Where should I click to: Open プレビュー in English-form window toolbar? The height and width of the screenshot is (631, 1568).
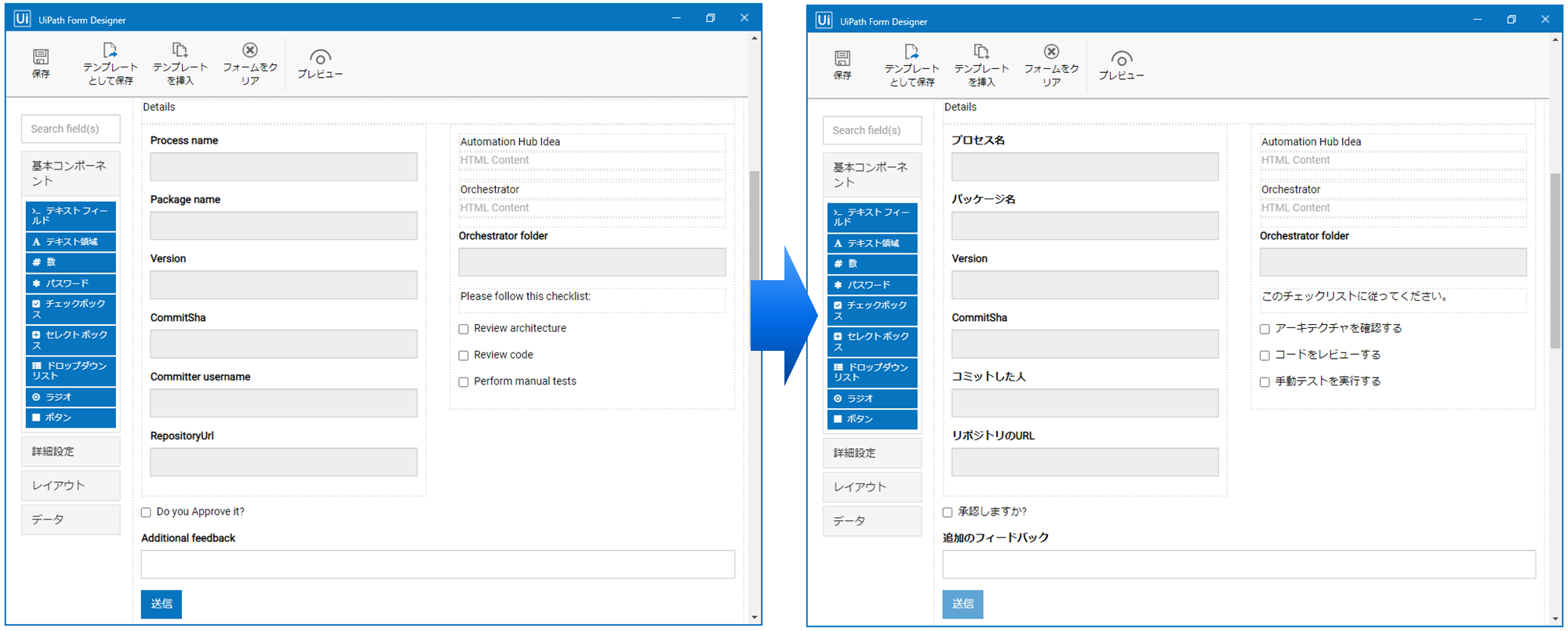point(320,64)
